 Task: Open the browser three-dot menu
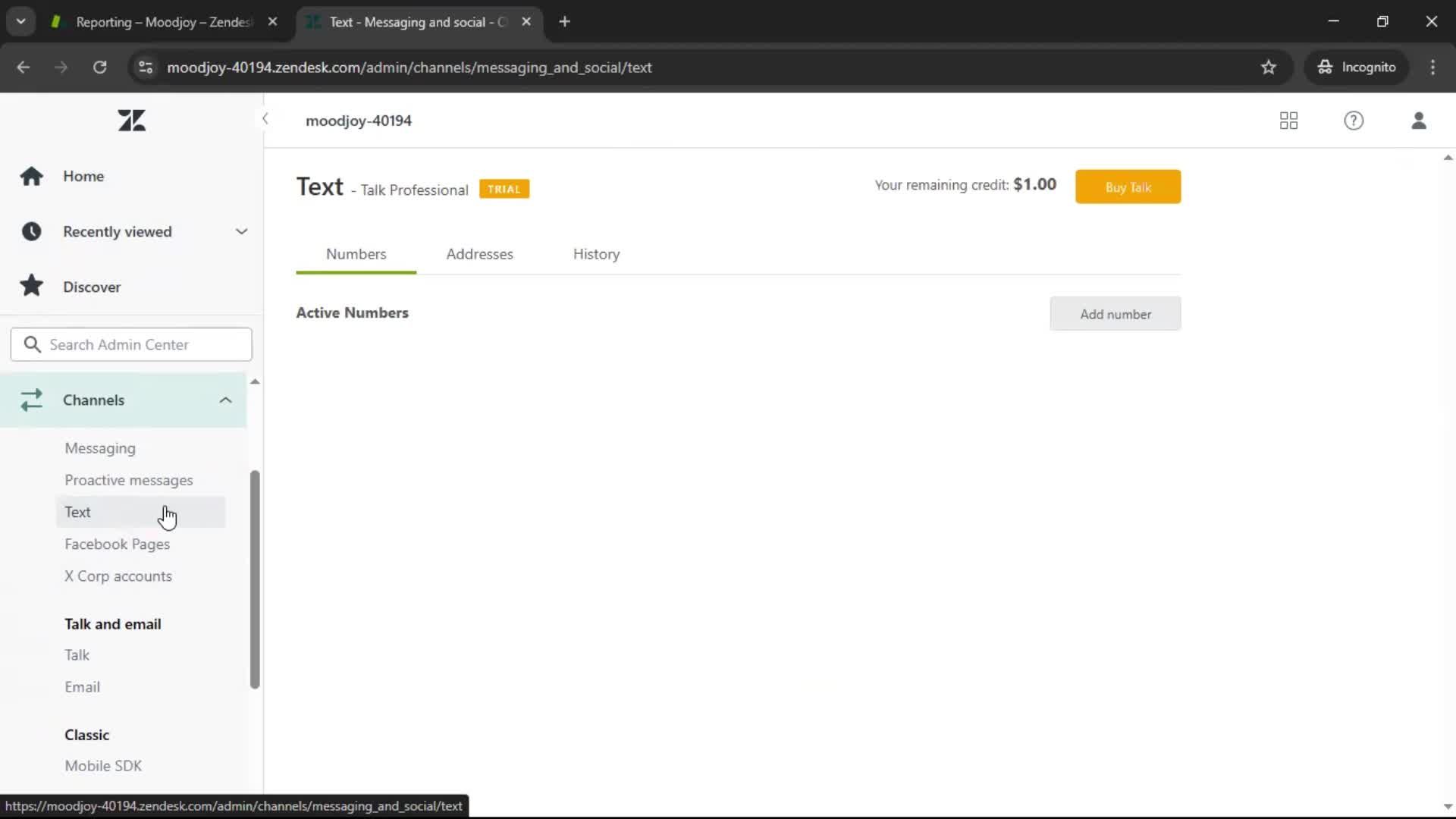point(1432,67)
